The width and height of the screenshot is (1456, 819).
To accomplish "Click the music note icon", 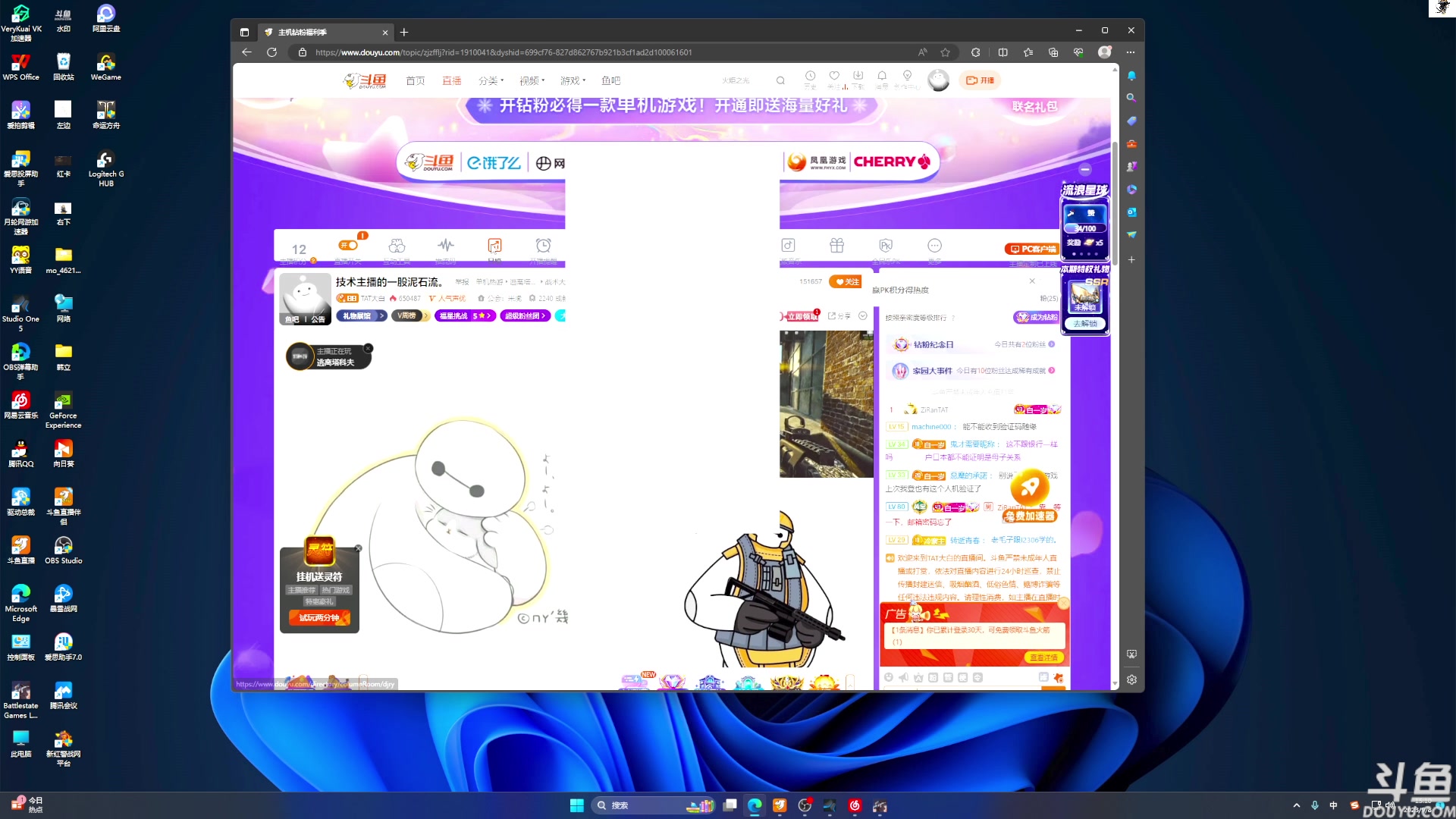I will (x=788, y=246).
